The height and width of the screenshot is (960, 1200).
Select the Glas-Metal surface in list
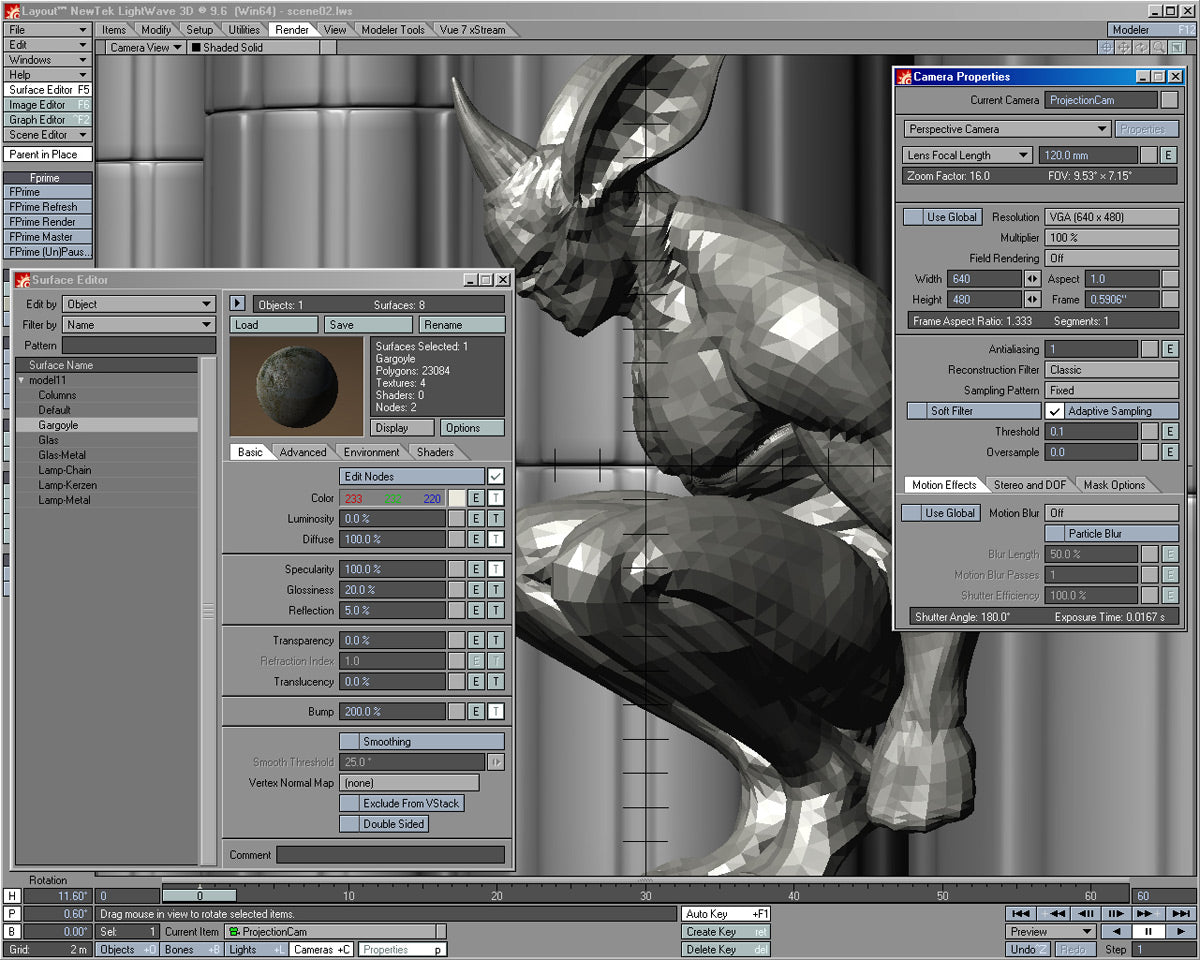point(61,455)
